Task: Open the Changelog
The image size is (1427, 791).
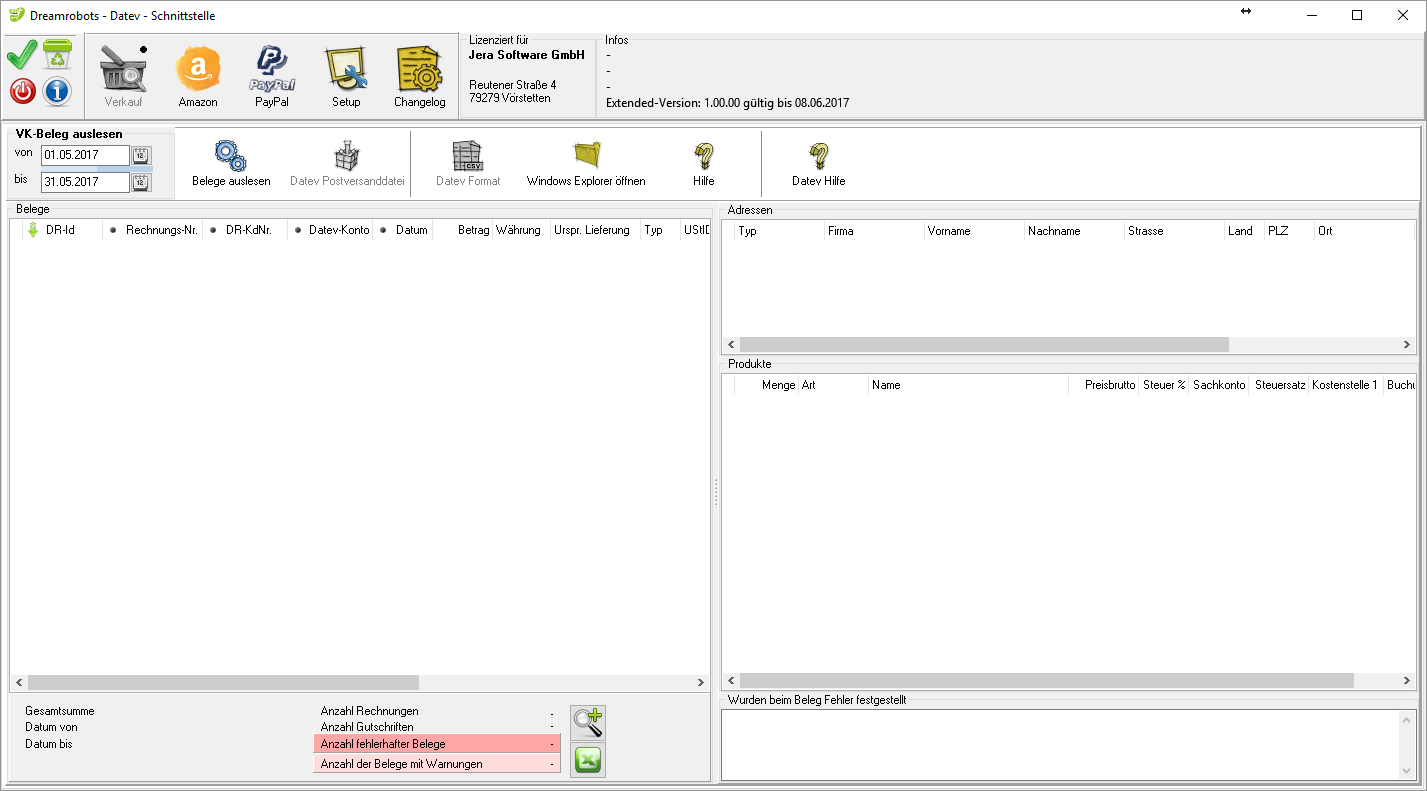Action: pyautogui.click(x=420, y=77)
